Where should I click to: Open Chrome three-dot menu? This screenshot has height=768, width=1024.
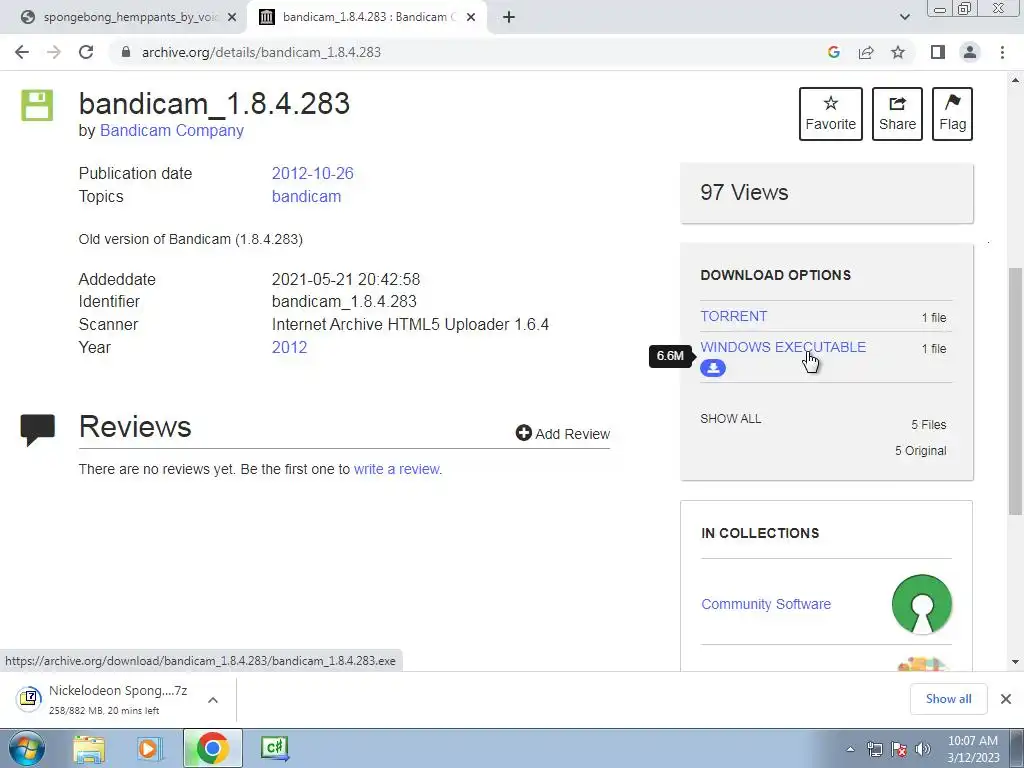coord(1002,52)
